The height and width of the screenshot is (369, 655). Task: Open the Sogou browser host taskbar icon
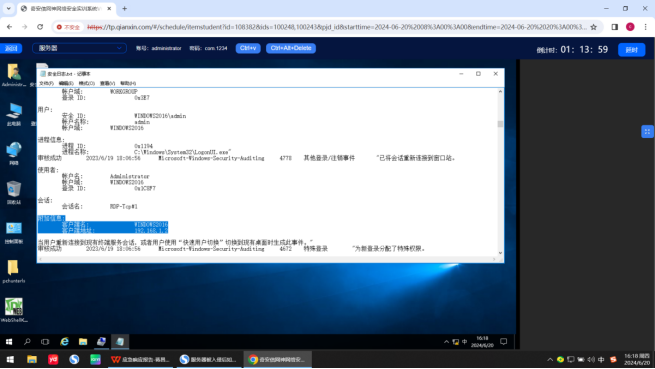pyautogui.click(x=74, y=359)
